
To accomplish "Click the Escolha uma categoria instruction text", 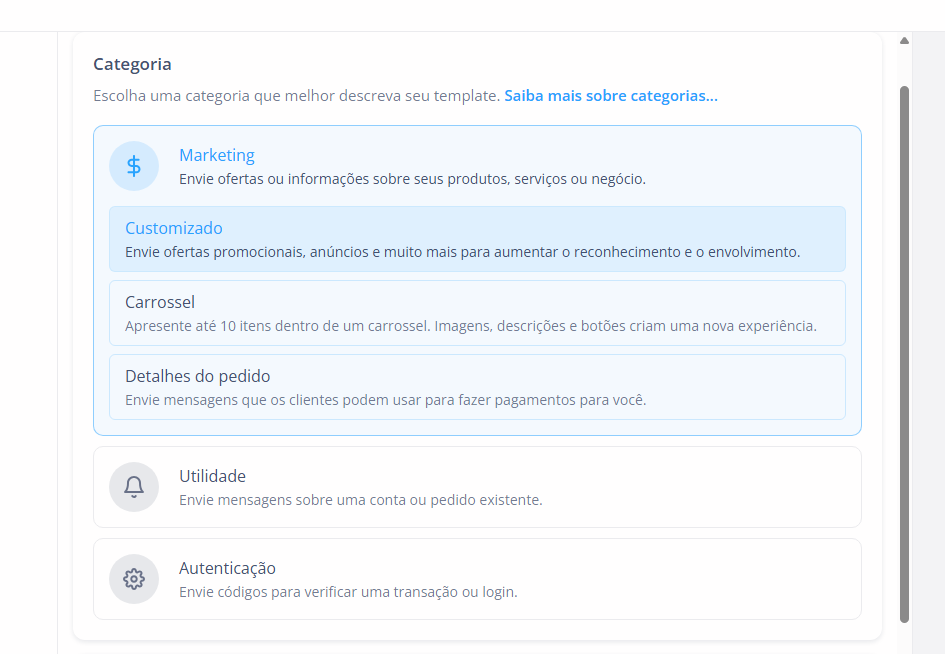I will tap(296, 96).
